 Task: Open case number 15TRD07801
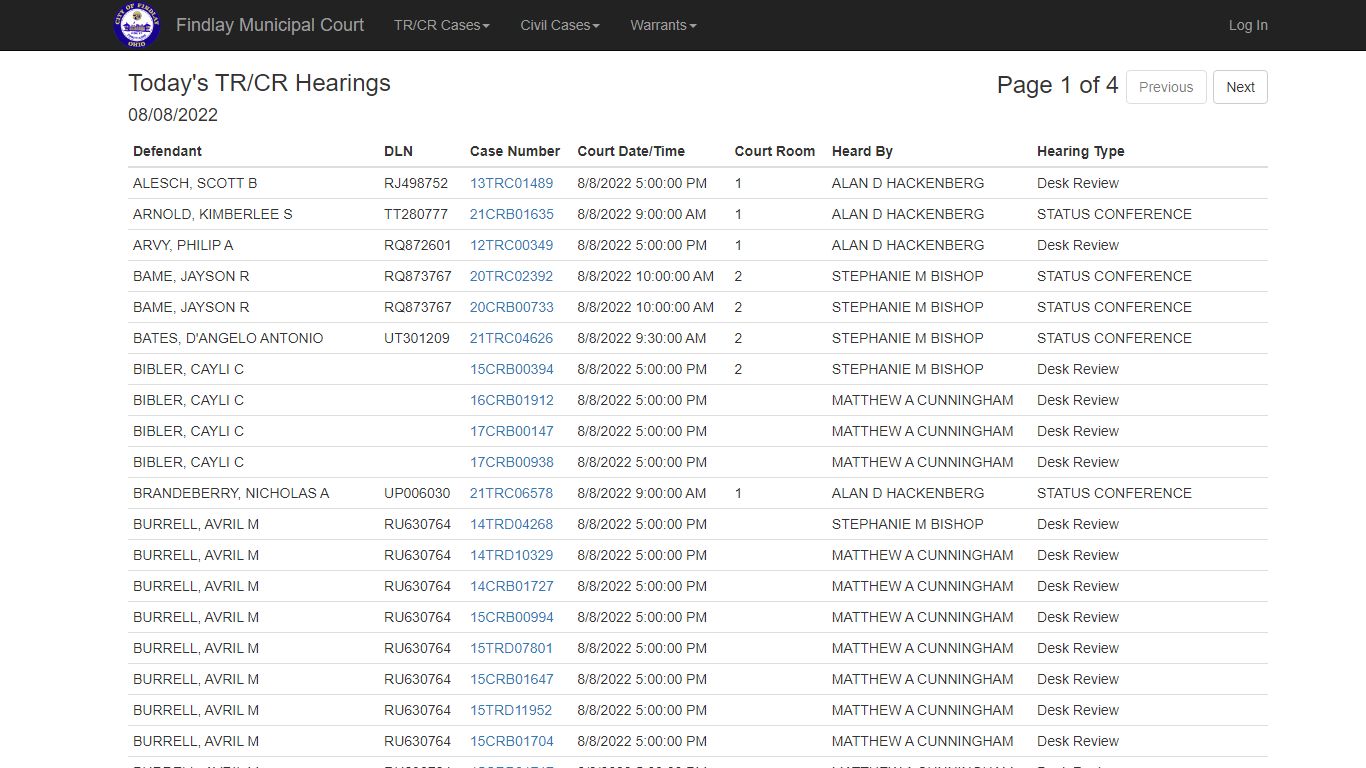pos(511,648)
